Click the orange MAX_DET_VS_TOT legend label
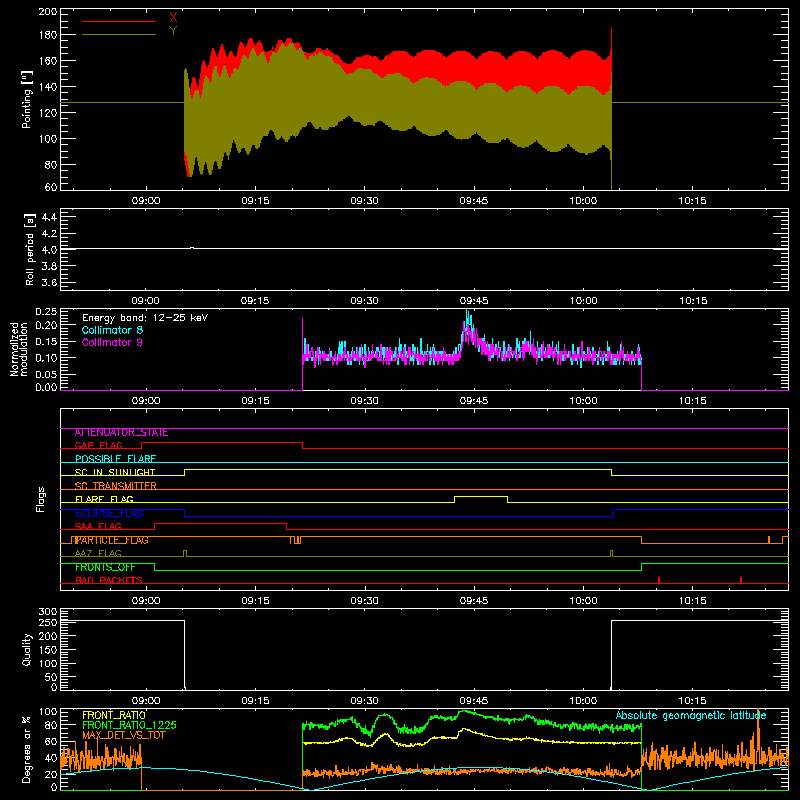The width and height of the screenshot is (800, 800). (124, 735)
